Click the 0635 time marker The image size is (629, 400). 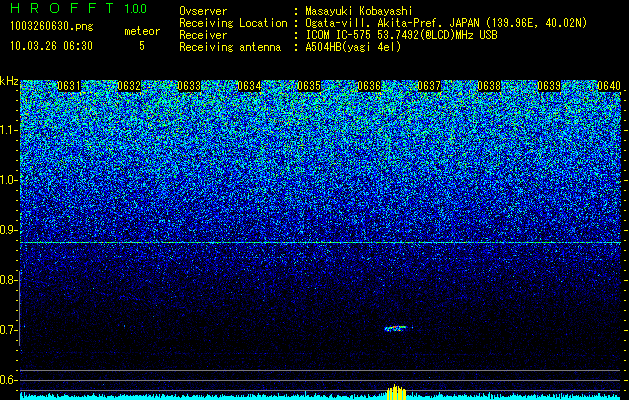pyautogui.click(x=309, y=86)
